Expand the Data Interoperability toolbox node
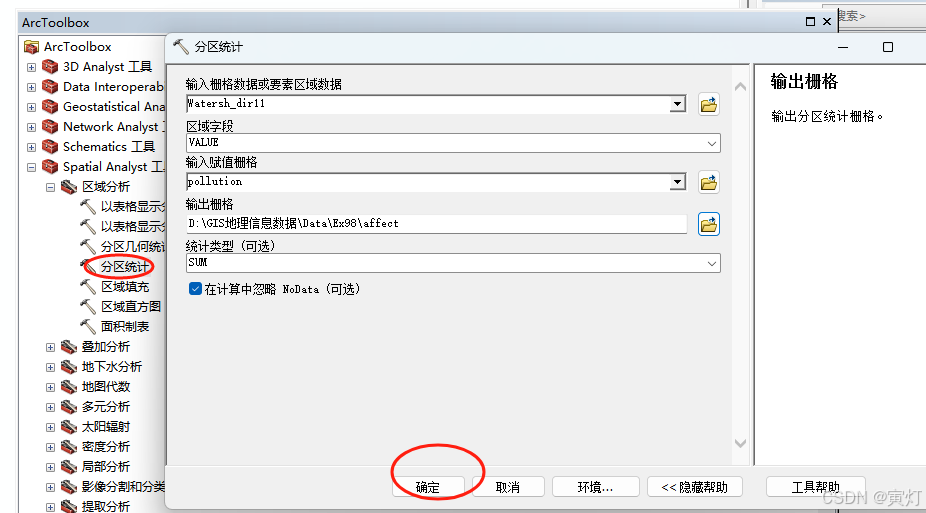The height and width of the screenshot is (513, 926). (31, 87)
